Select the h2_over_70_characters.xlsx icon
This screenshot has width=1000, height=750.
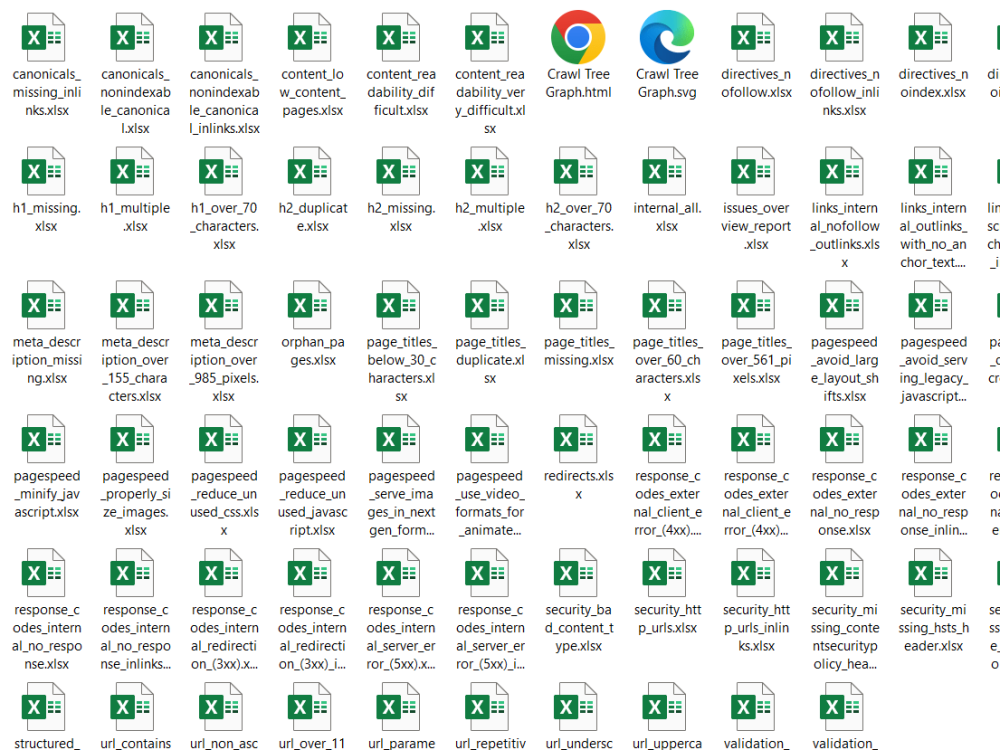576,172
